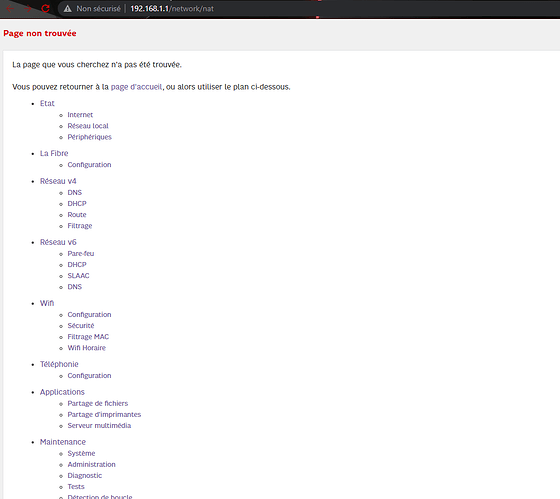
Task: Click the browser forward arrow icon
Action: pyautogui.click(x=28, y=9)
